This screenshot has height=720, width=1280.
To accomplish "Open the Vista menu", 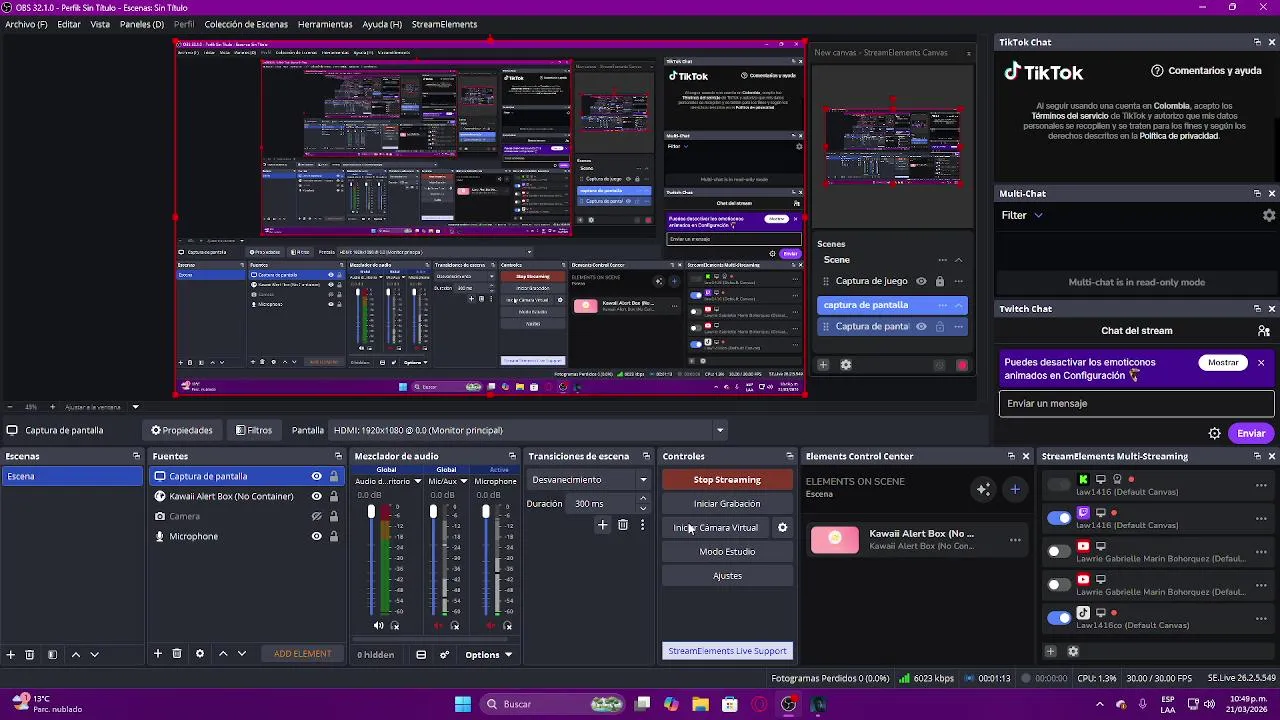I will click(x=100, y=24).
